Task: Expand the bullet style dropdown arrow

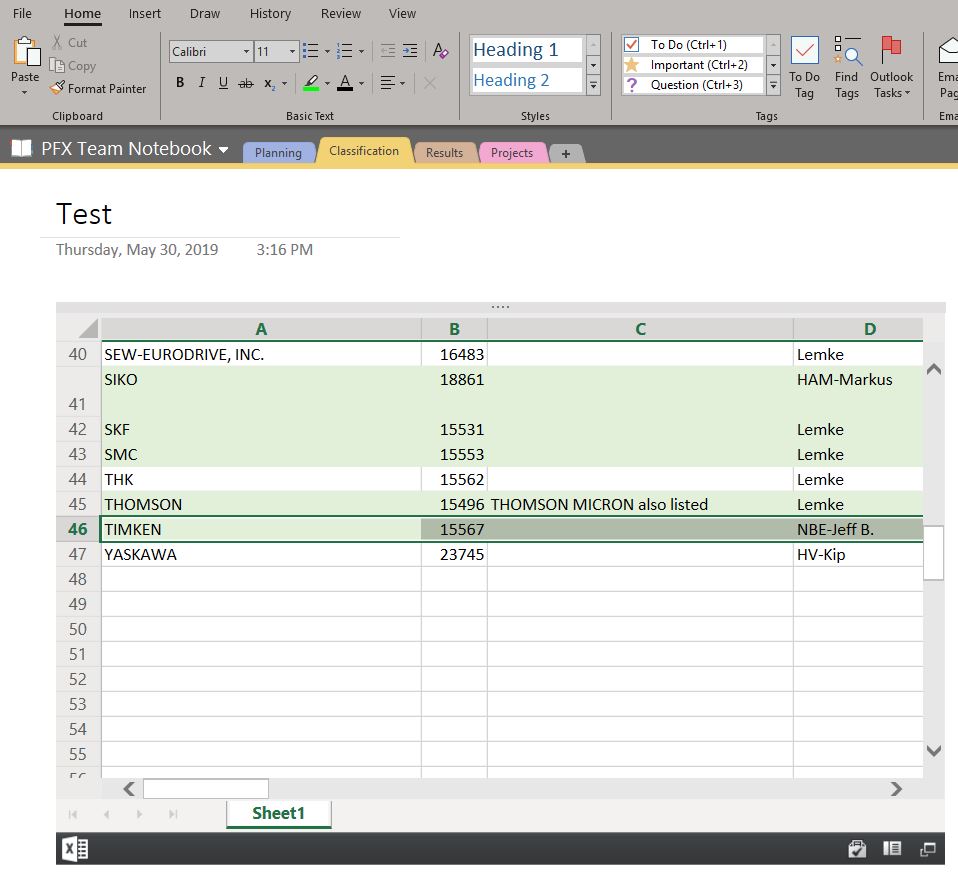Action: coord(327,51)
